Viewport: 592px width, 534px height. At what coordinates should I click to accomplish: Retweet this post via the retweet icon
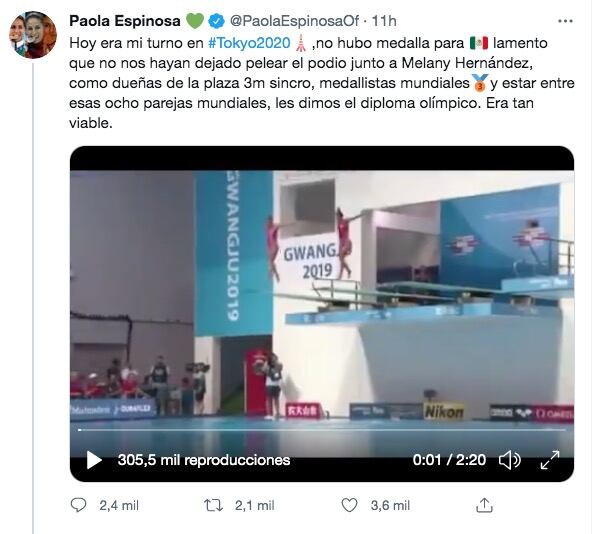point(213,505)
